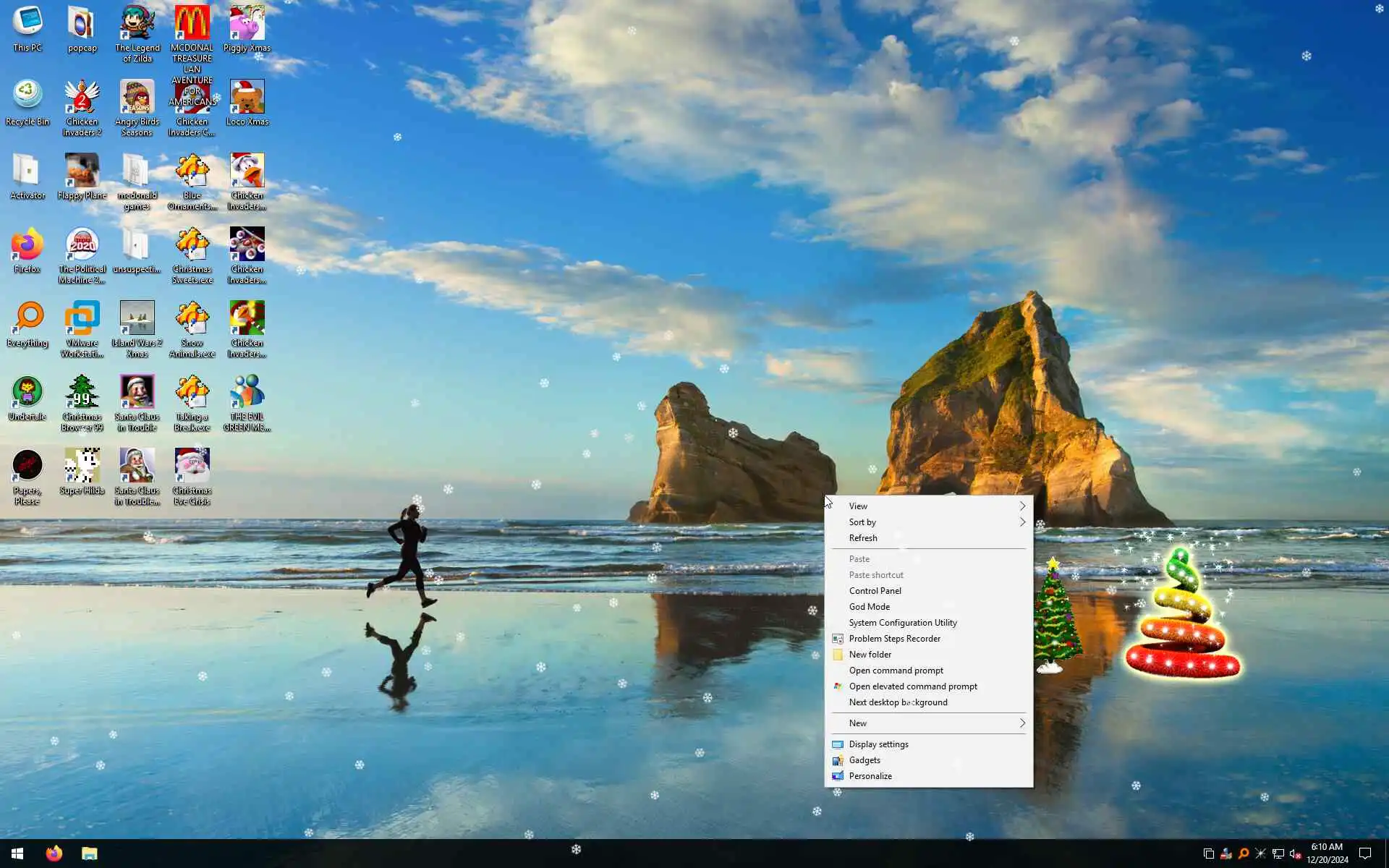This screenshot has height=868, width=1389.
Task: Click the taskbar clock showing 6:10 AM
Action: click(x=1327, y=854)
